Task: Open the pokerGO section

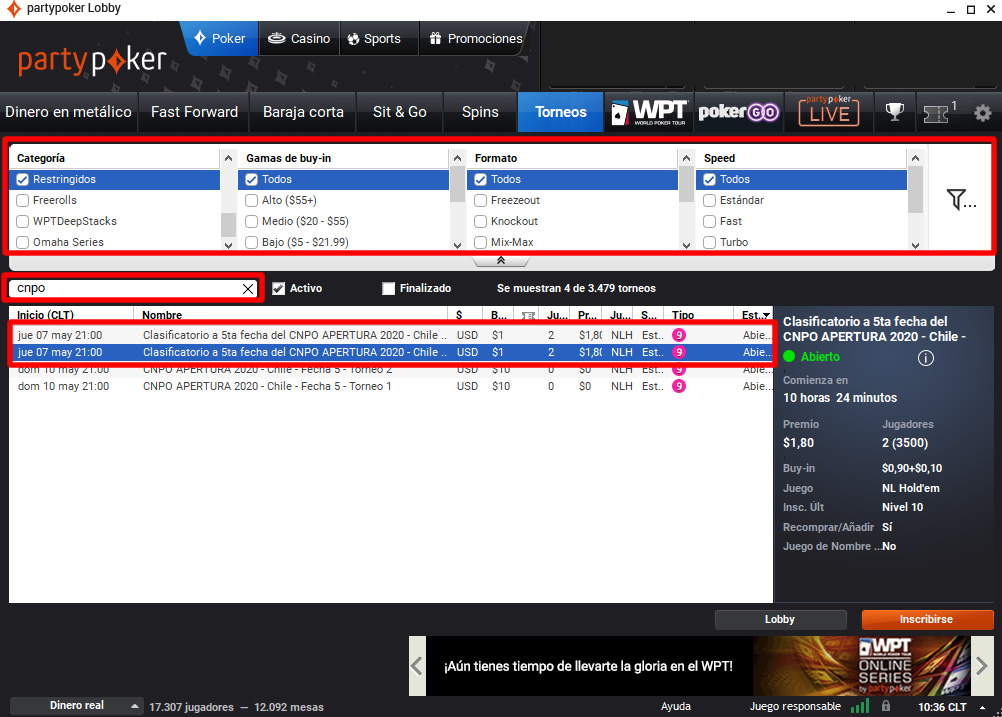Action: 738,112
